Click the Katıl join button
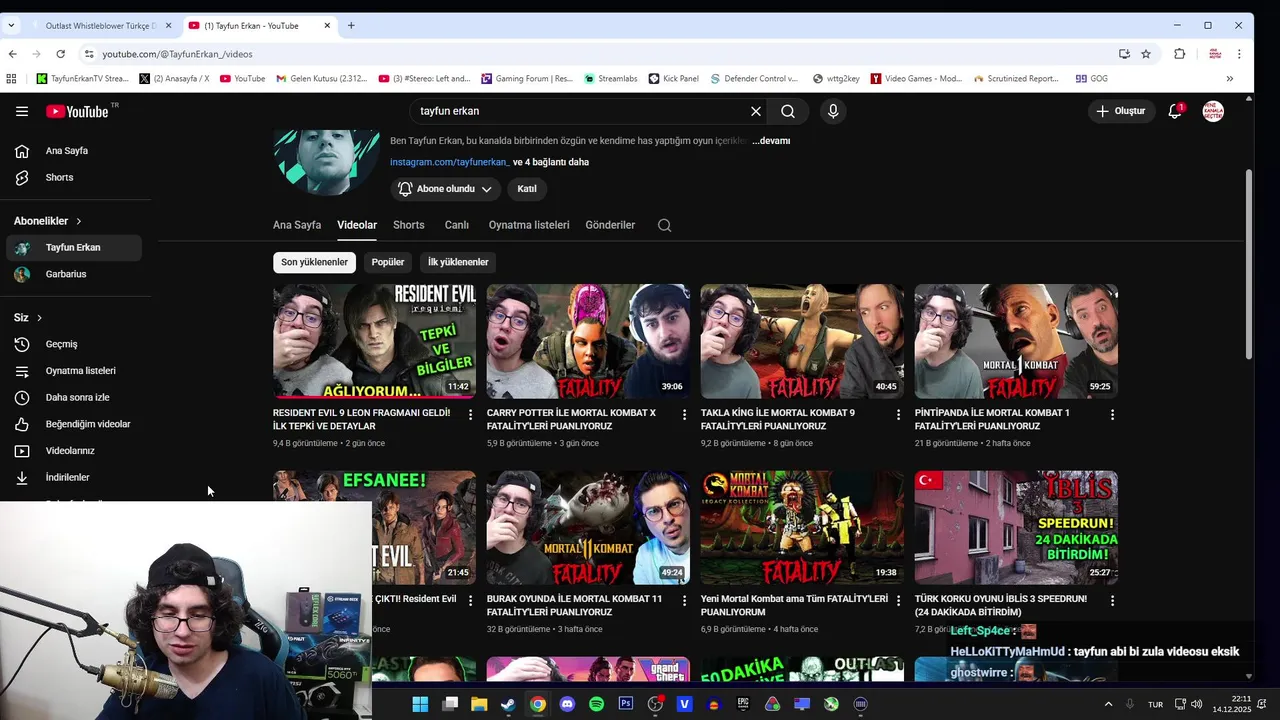This screenshot has width=1280, height=720. [x=527, y=189]
